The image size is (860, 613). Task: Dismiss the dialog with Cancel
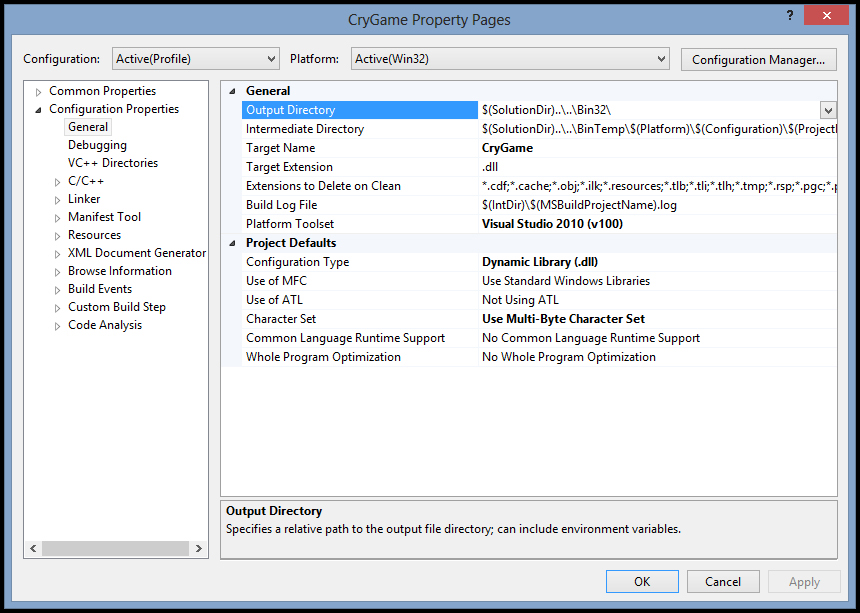(723, 582)
